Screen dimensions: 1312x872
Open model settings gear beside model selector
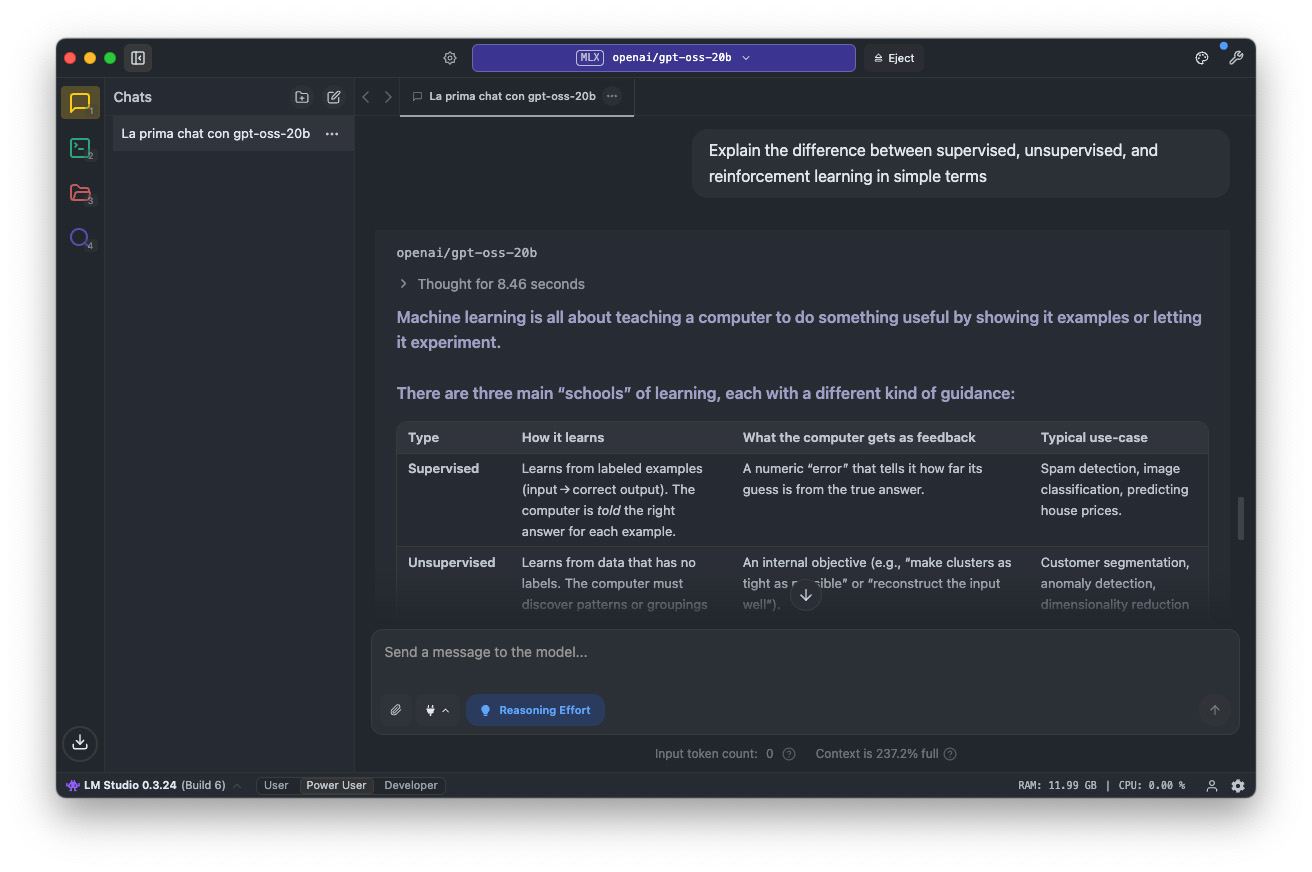click(450, 58)
